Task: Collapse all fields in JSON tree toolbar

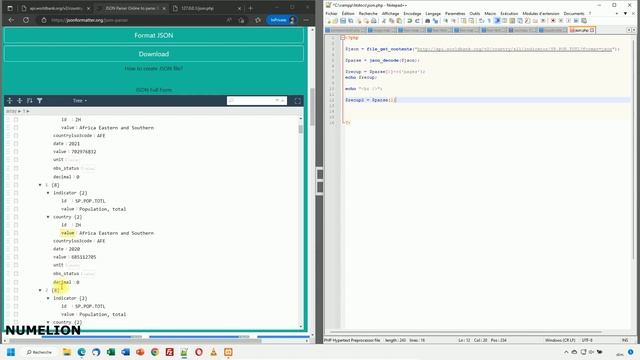Action: pyautogui.click(x=20, y=100)
